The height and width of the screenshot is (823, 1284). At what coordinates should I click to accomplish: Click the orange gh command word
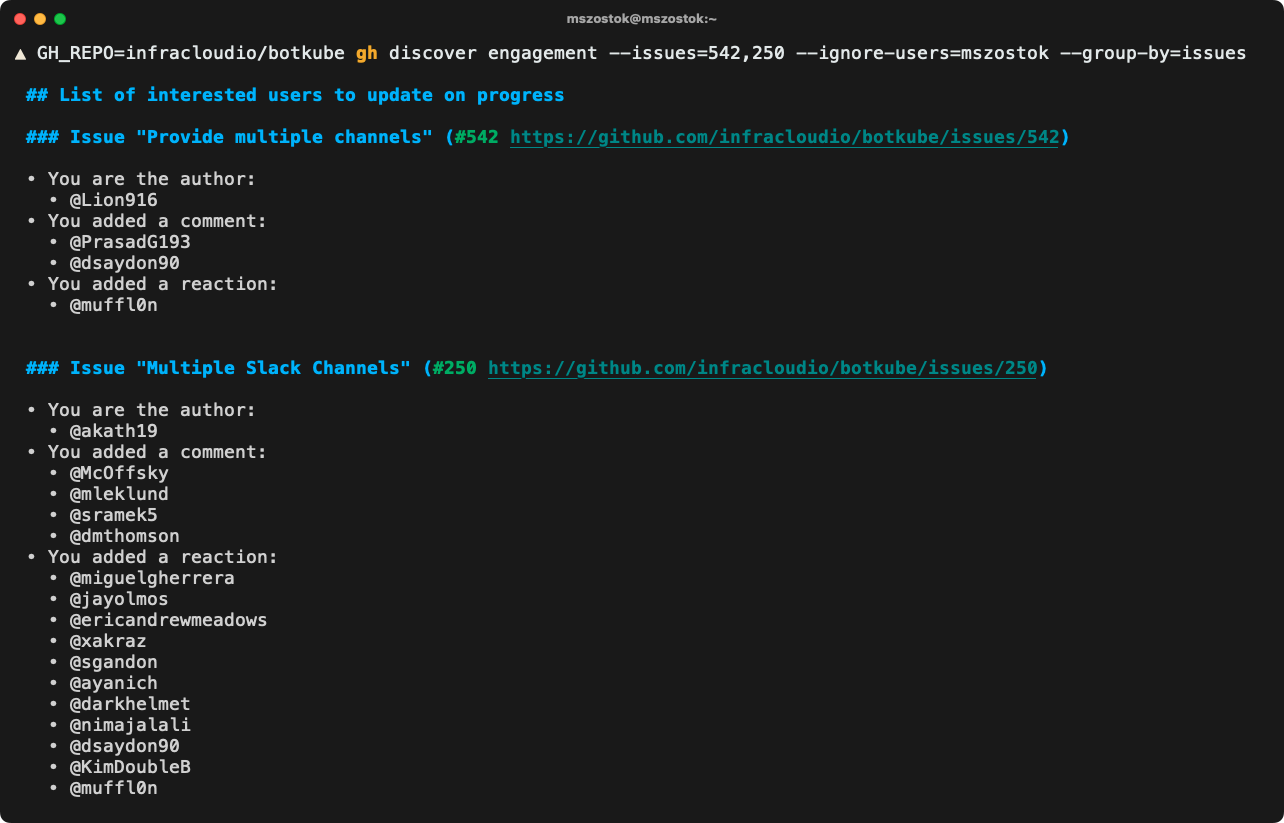pos(367,53)
